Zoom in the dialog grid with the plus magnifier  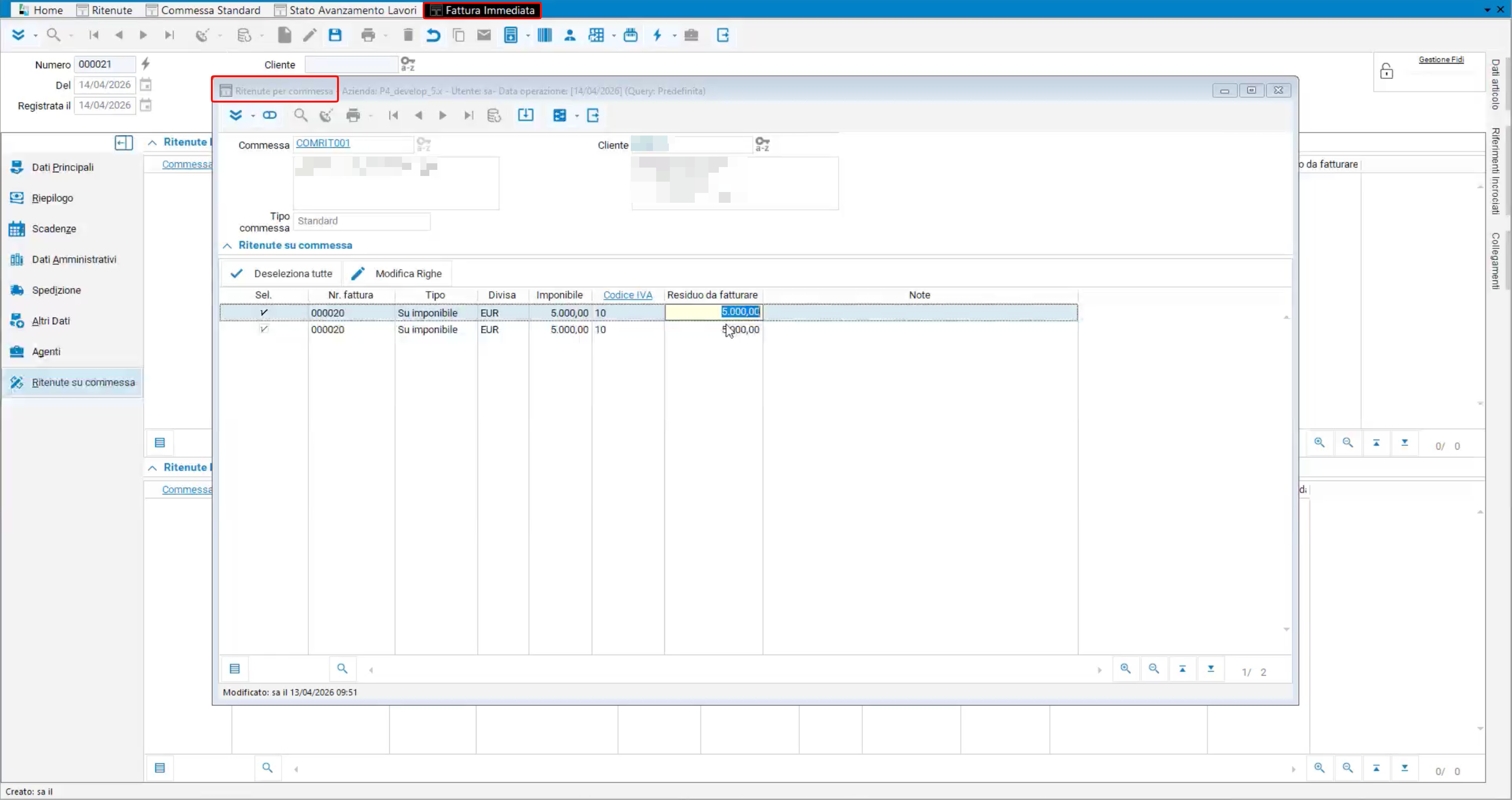1125,669
